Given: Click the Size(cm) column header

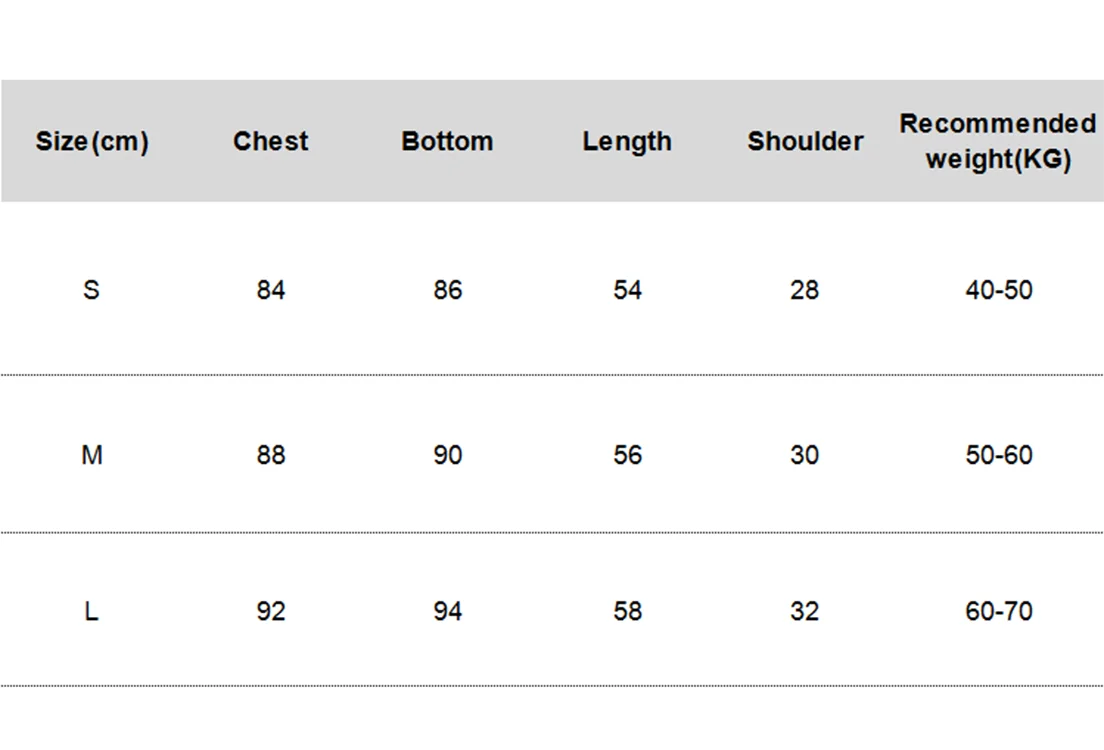Looking at the screenshot, I should pyautogui.click(x=92, y=142).
